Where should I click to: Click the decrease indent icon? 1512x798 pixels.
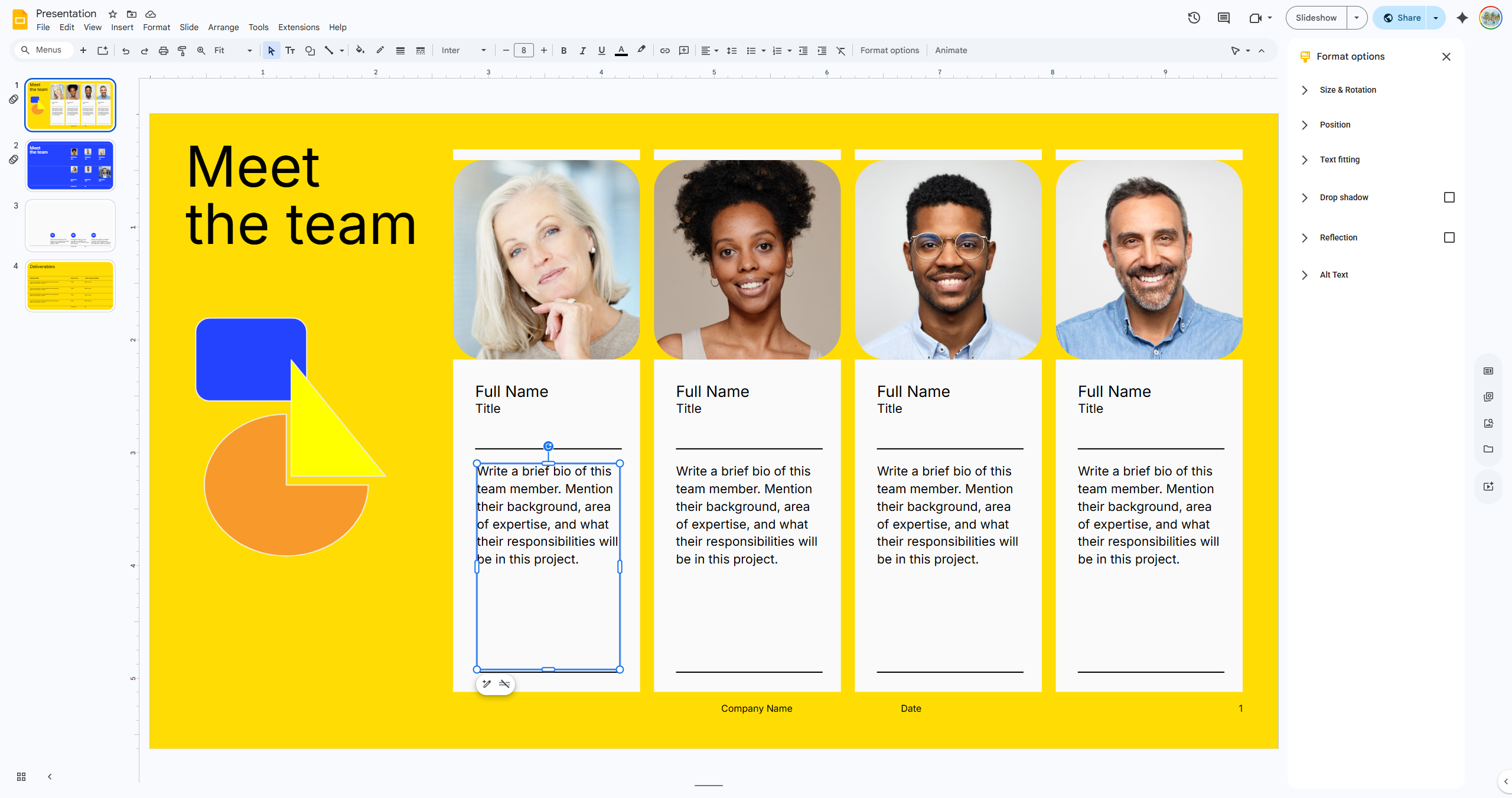tap(803, 51)
